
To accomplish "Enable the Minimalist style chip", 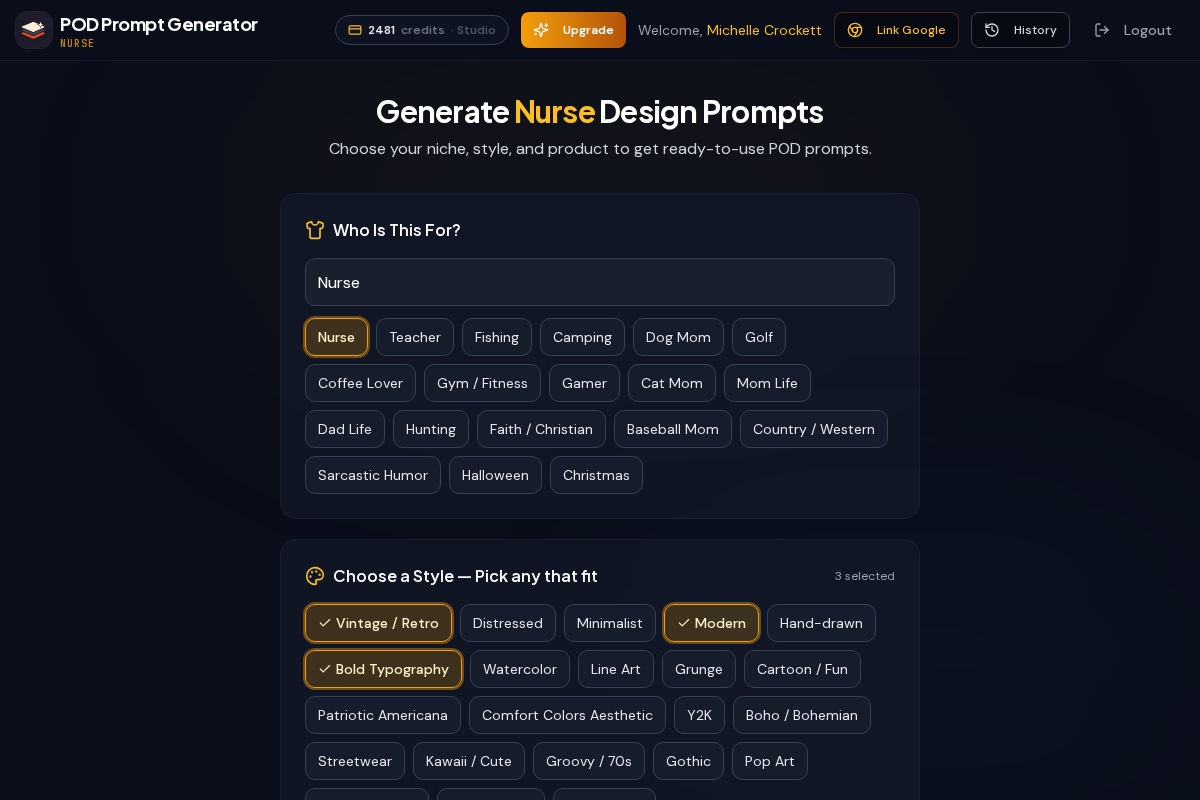I will pos(610,623).
